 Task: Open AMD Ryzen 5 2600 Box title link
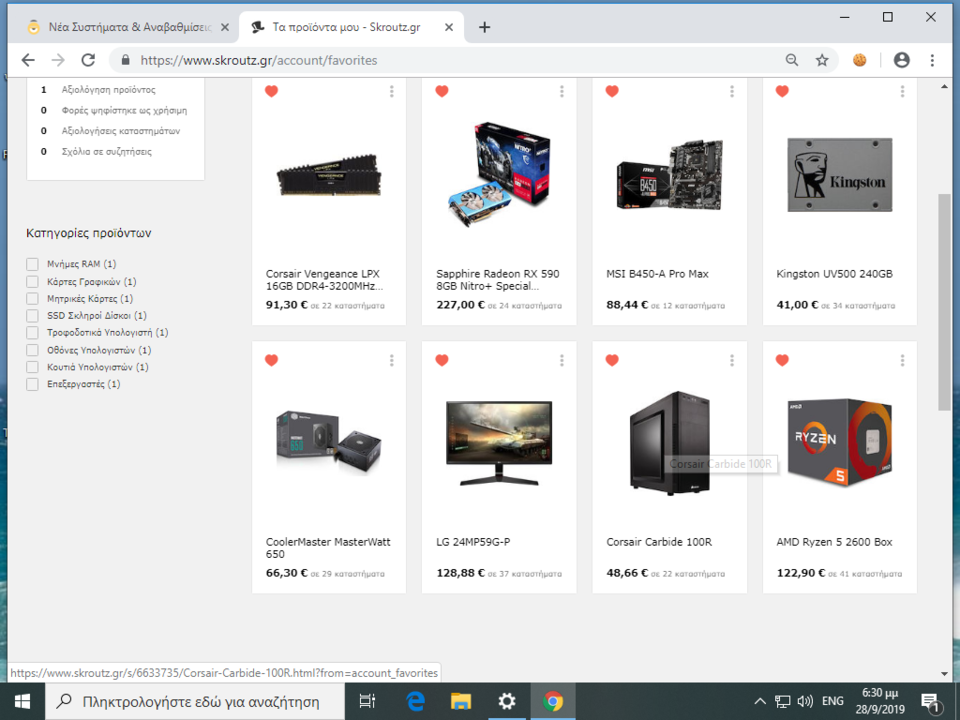pyautogui.click(x=834, y=542)
